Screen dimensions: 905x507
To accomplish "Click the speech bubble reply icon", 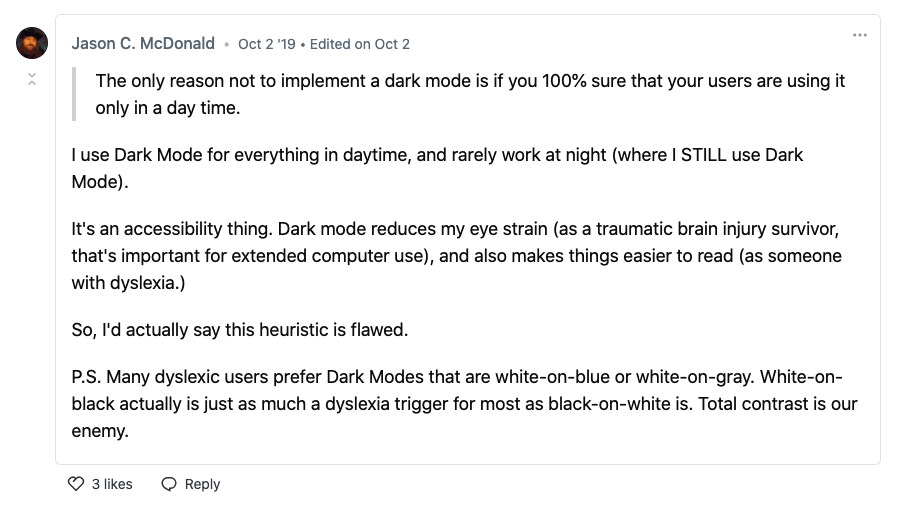I will point(169,484).
